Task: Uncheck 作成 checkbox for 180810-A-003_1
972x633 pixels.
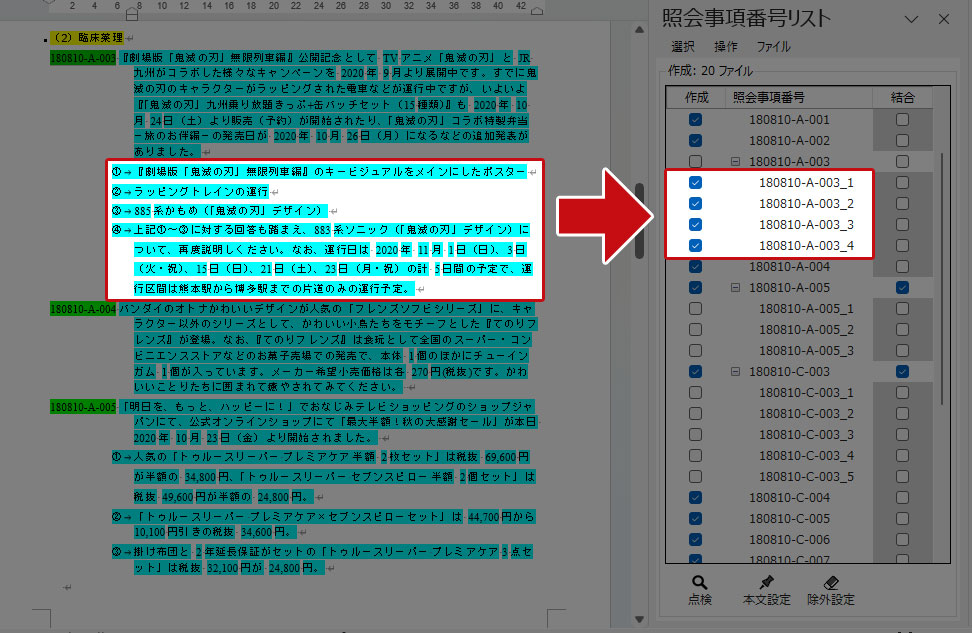Action: point(696,183)
